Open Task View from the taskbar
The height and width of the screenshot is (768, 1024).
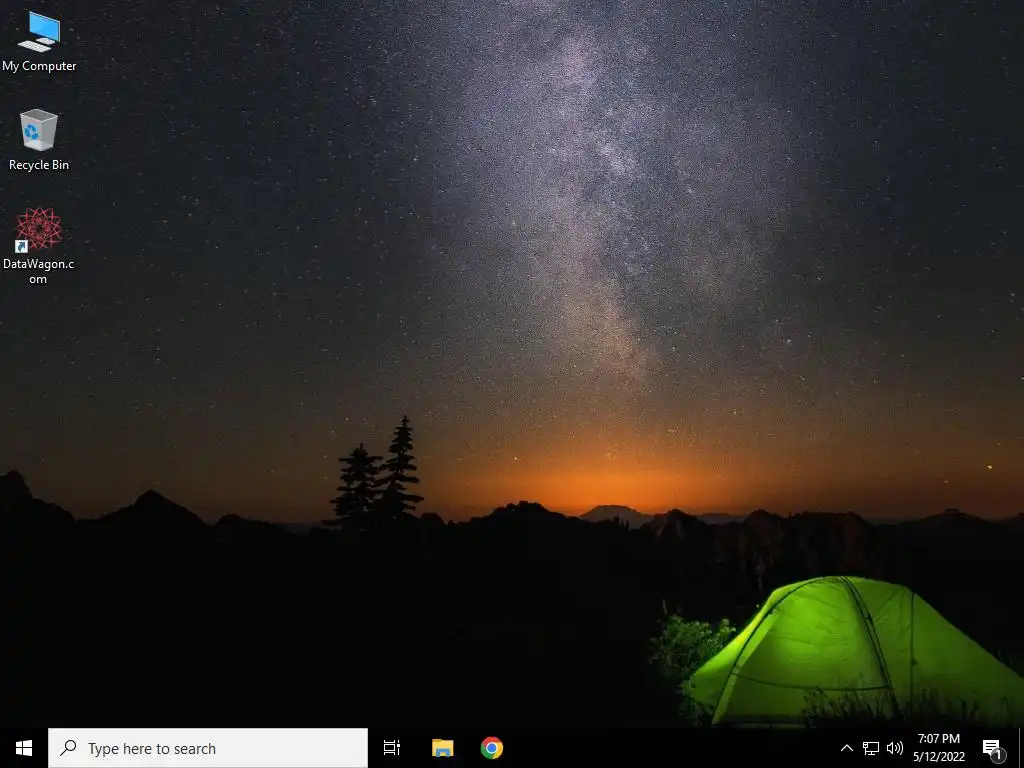coord(392,748)
